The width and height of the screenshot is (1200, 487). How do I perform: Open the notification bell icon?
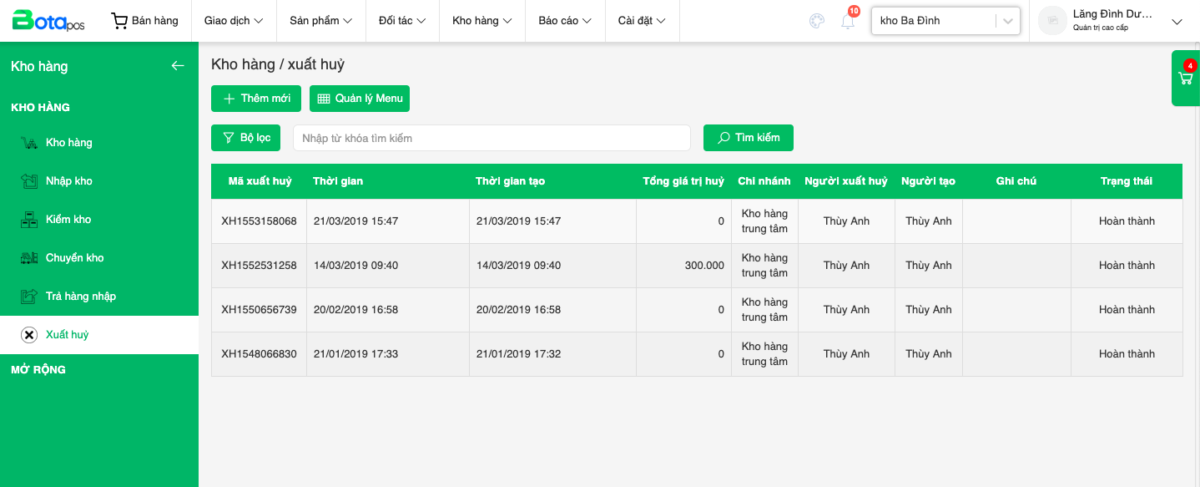click(x=848, y=21)
